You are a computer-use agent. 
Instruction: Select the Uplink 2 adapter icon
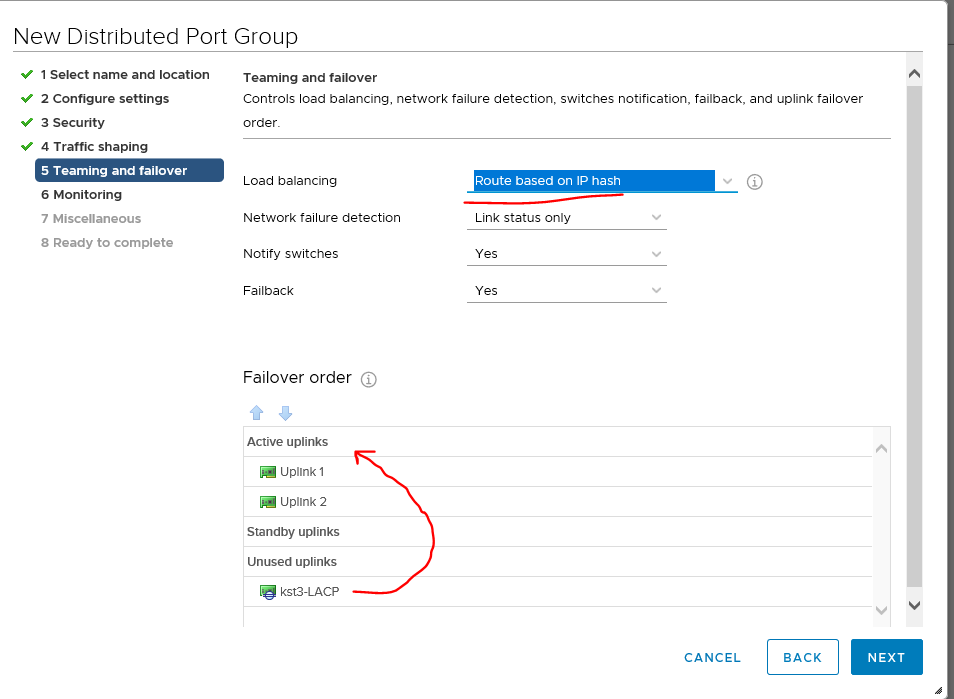pyautogui.click(x=267, y=501)
